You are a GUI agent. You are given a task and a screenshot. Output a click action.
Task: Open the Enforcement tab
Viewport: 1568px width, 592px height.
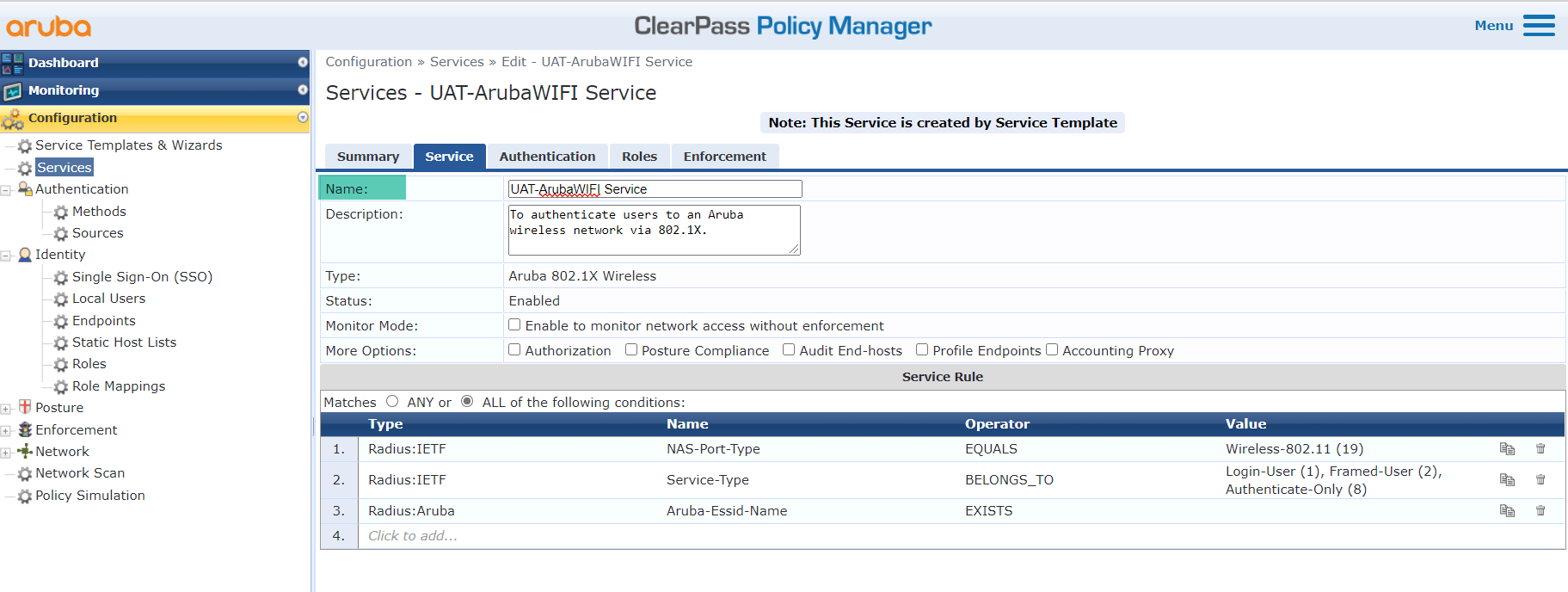pos(724,157)
